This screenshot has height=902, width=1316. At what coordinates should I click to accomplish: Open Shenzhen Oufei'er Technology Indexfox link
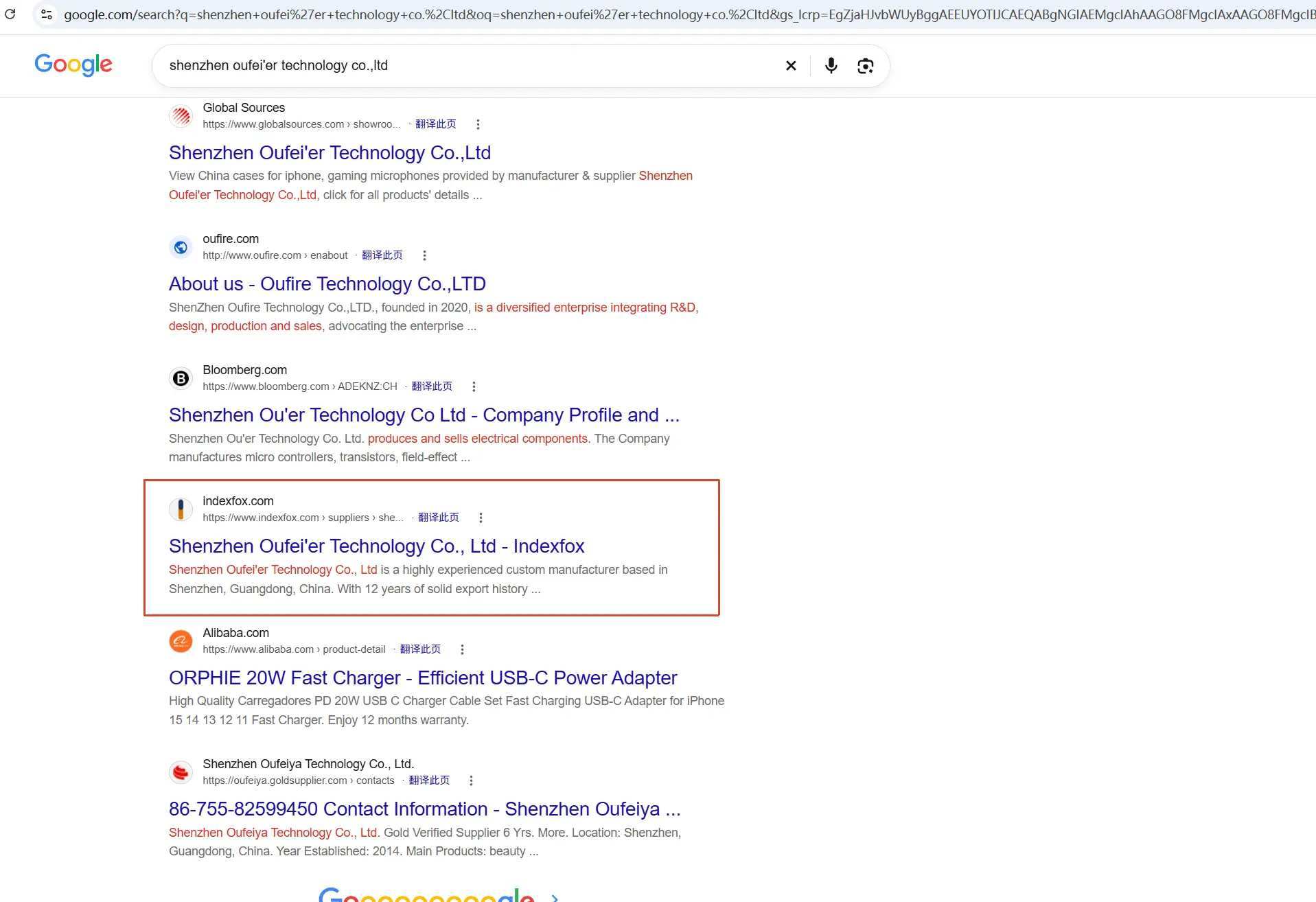click(377, 546)
